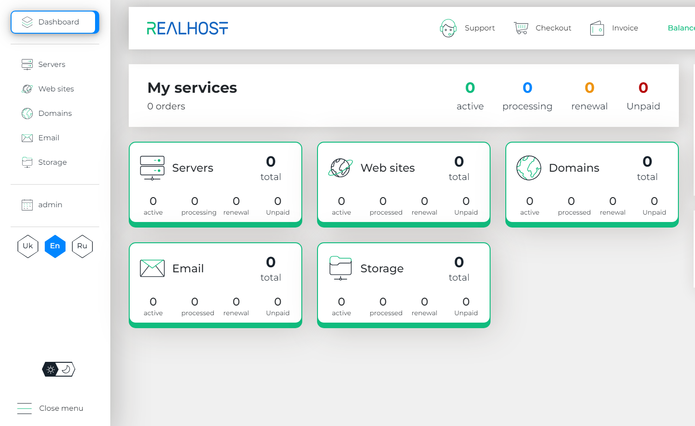
Task: Click the admin sidebar menu label
Action: (x=50, y=205)
